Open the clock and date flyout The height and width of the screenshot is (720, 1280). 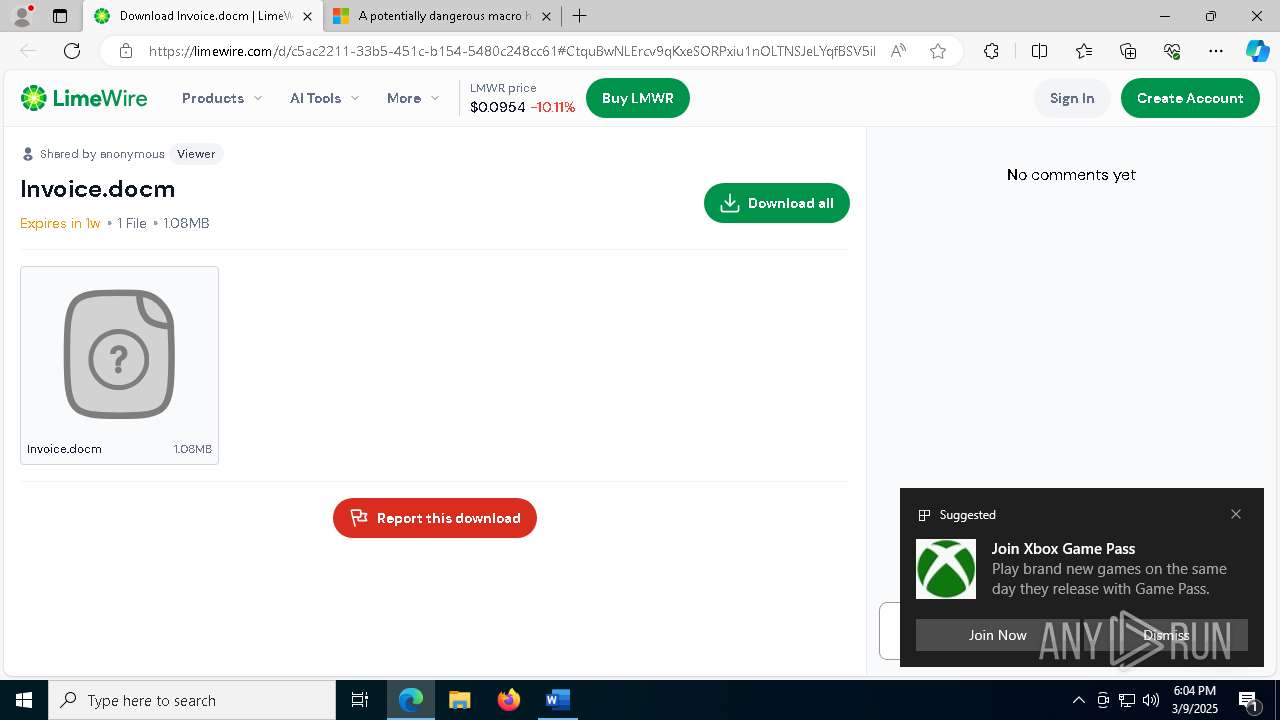point(1195,700)
